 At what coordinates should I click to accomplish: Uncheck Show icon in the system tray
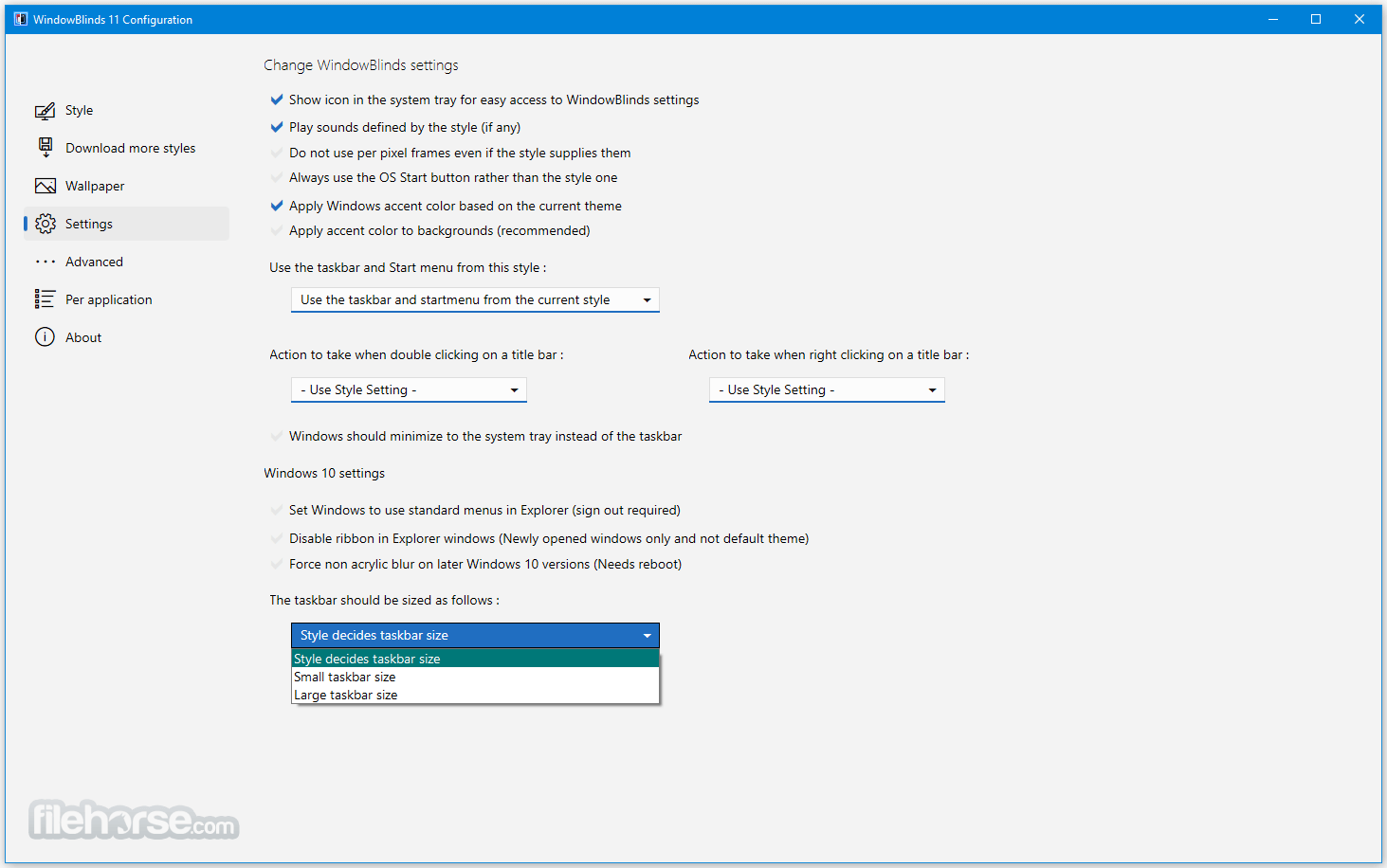tap(277, 99)
